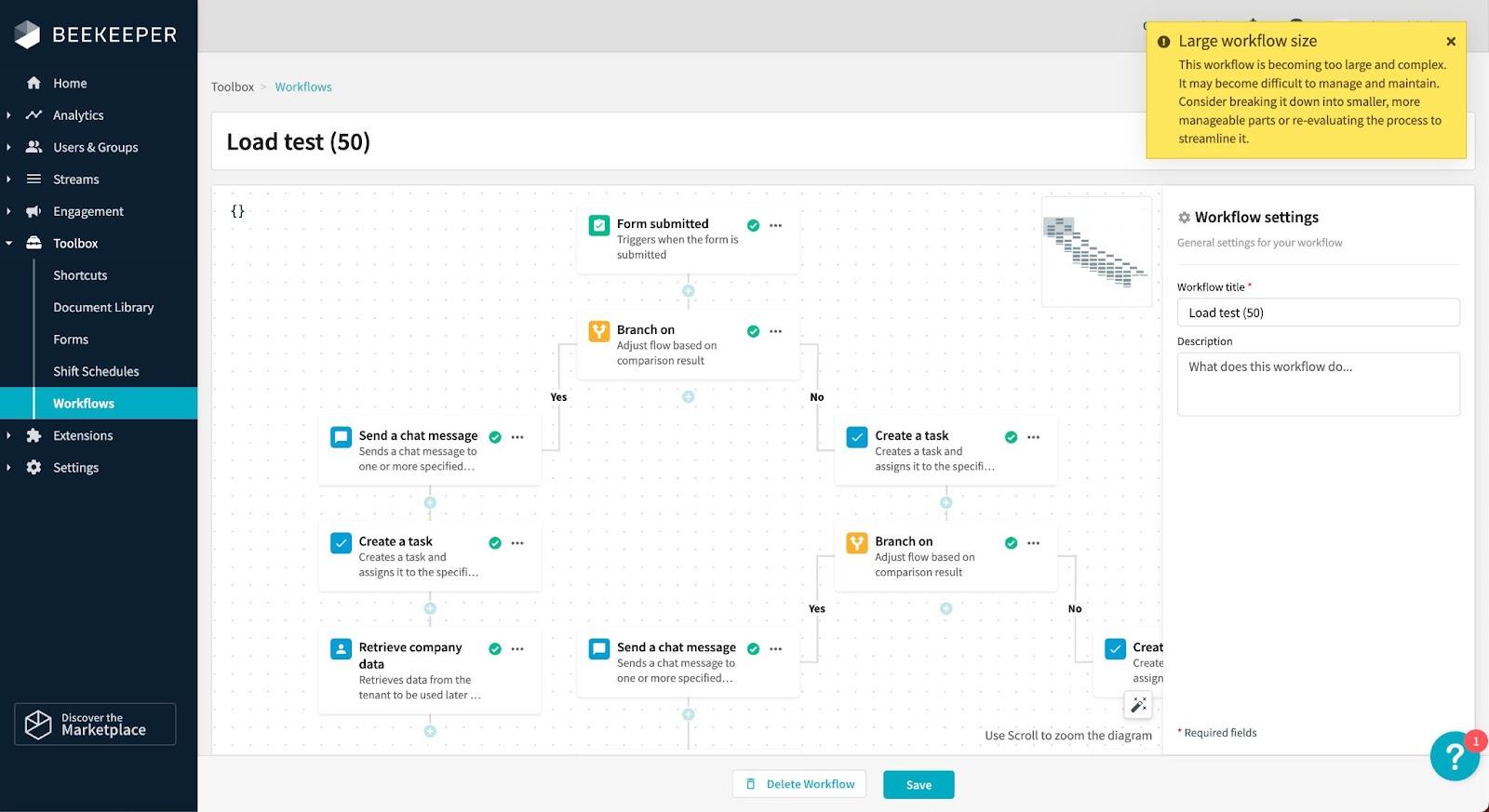The height and width of the screenshot is (812, 1489).
Task: Click the green check on Retrieve company data
Action: [x=495, y=649]
